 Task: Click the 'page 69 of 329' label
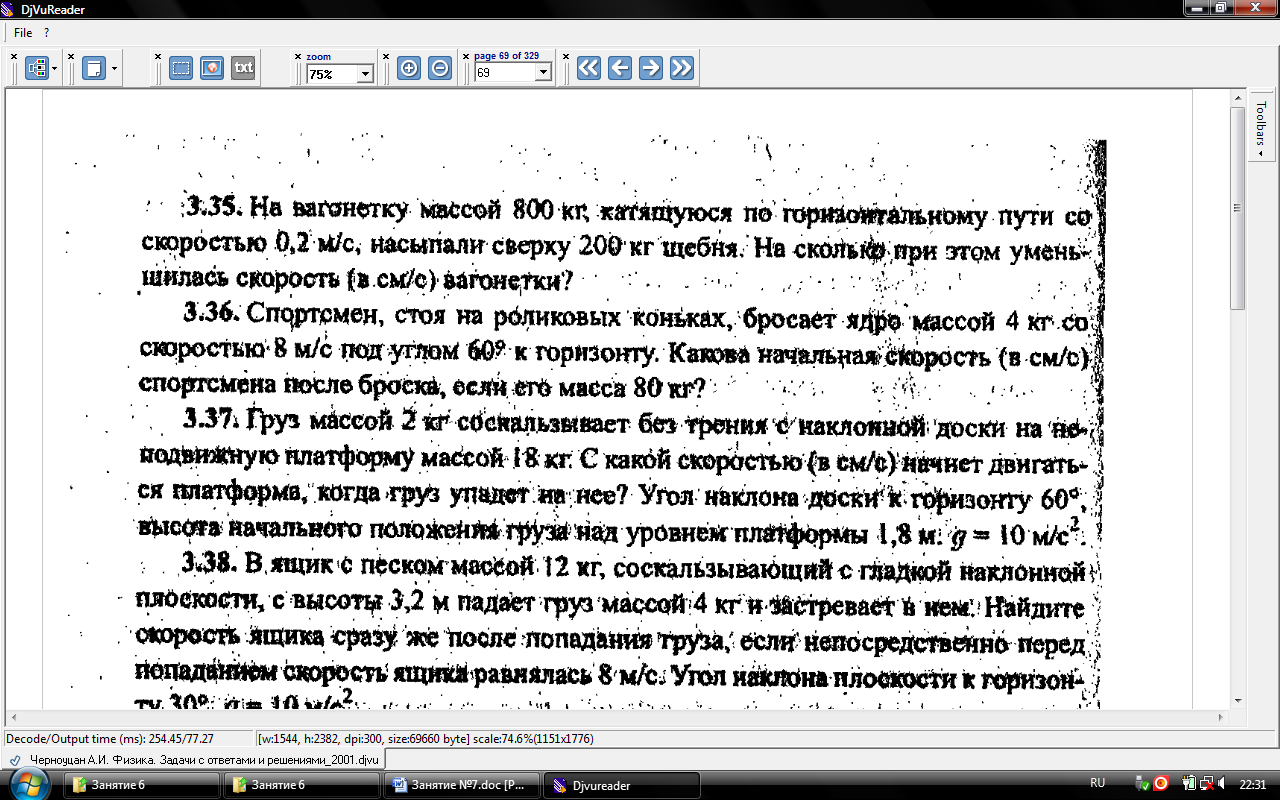click(x=506, y=56)
